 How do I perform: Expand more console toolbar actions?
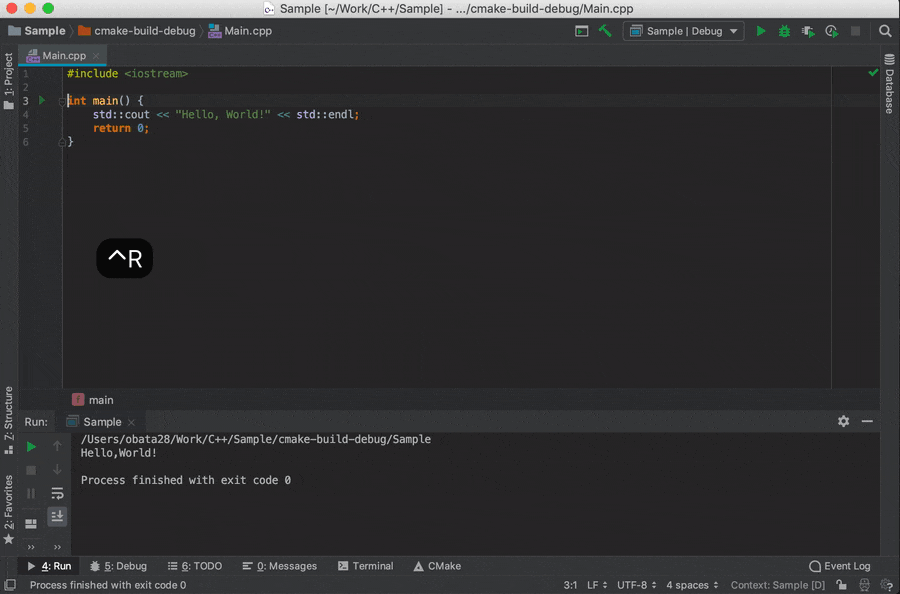pos(57,547)
